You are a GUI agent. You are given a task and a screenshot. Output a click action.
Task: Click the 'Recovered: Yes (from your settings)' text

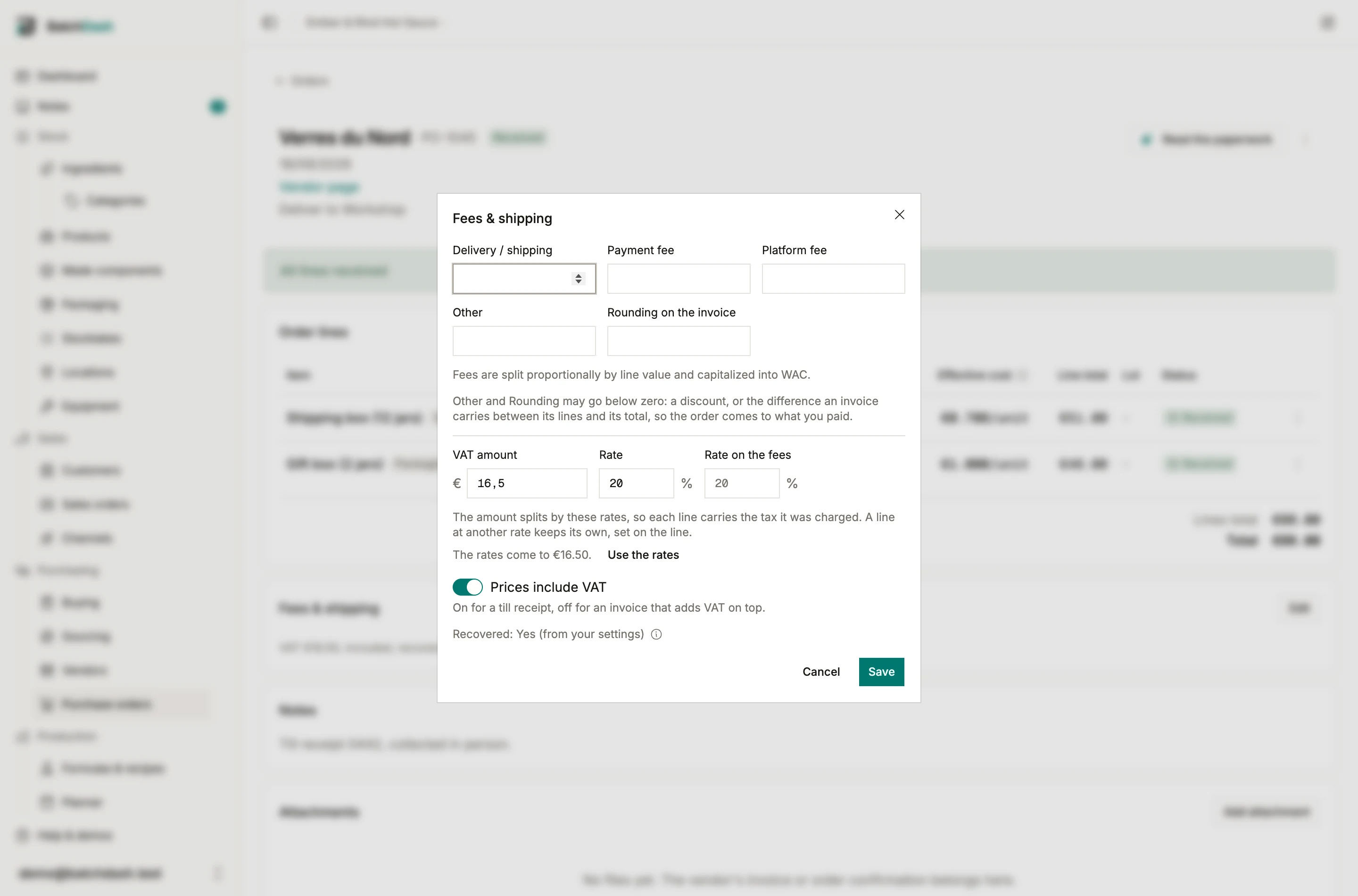pos(548,634)
